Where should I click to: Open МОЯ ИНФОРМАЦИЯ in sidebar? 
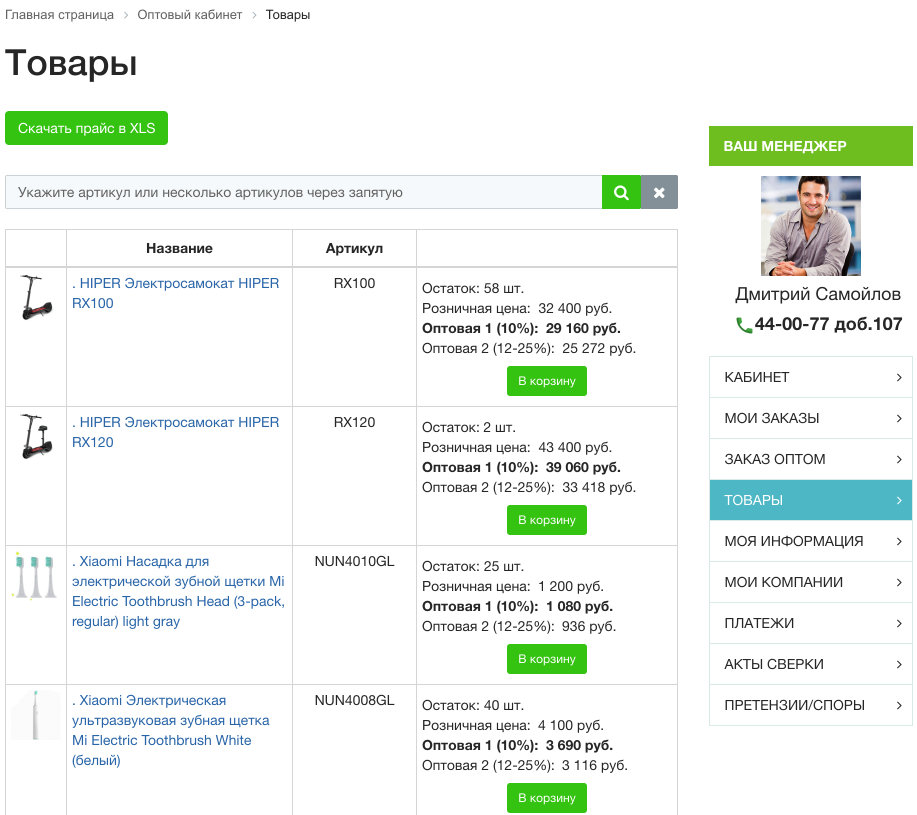[x=811, y=541]
